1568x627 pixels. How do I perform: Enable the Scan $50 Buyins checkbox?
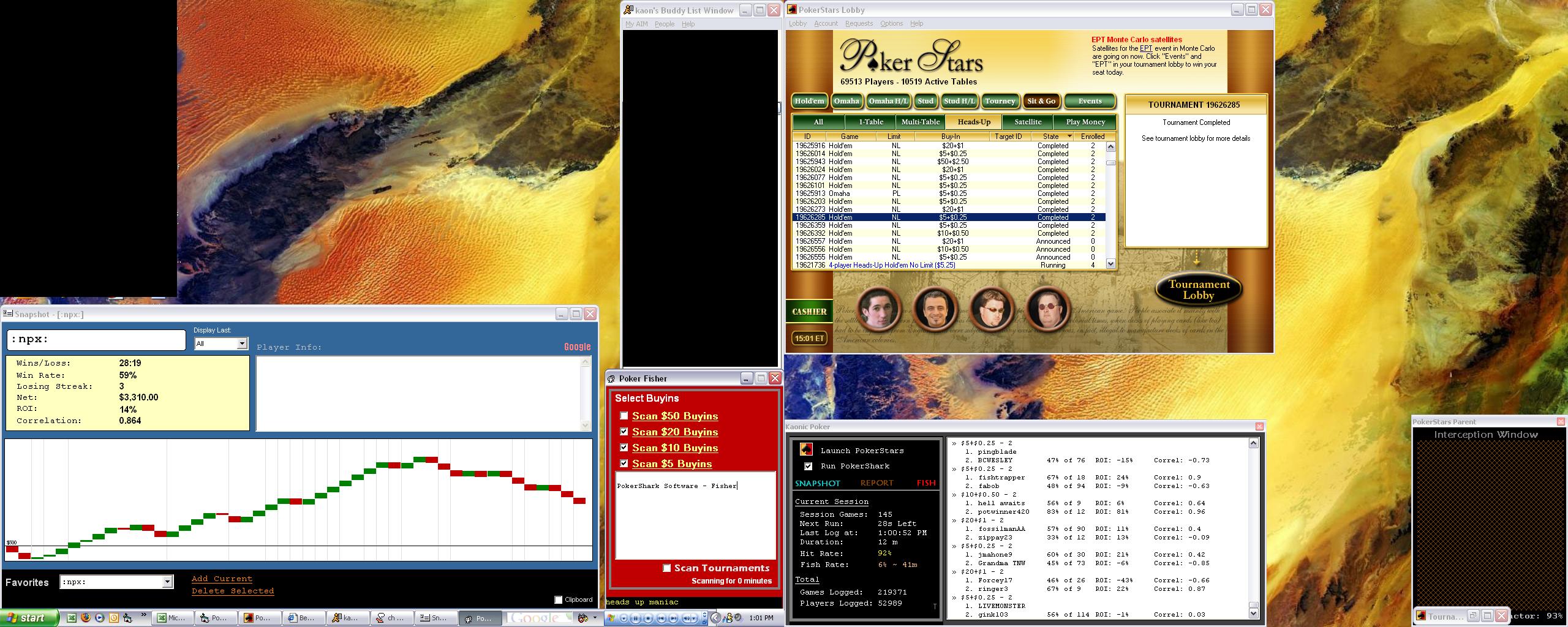pyautogui.click(x=624, y=416)
